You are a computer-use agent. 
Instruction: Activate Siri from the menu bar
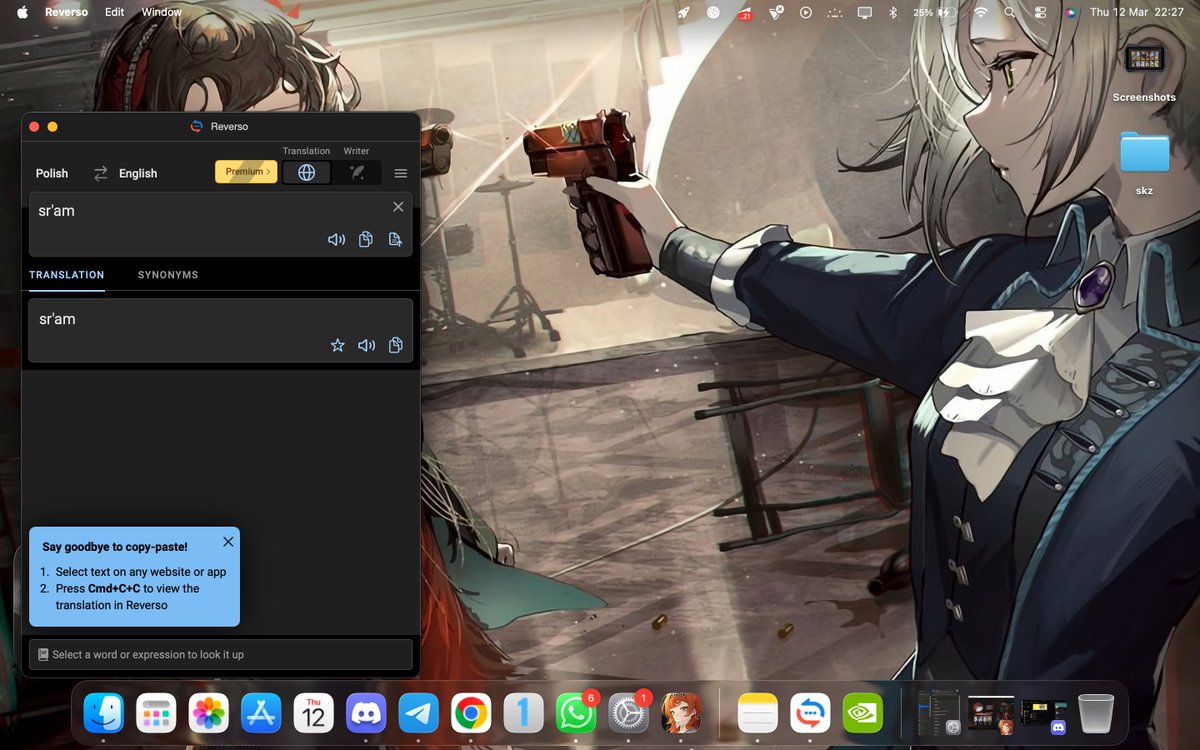[x=1069, y=12]
